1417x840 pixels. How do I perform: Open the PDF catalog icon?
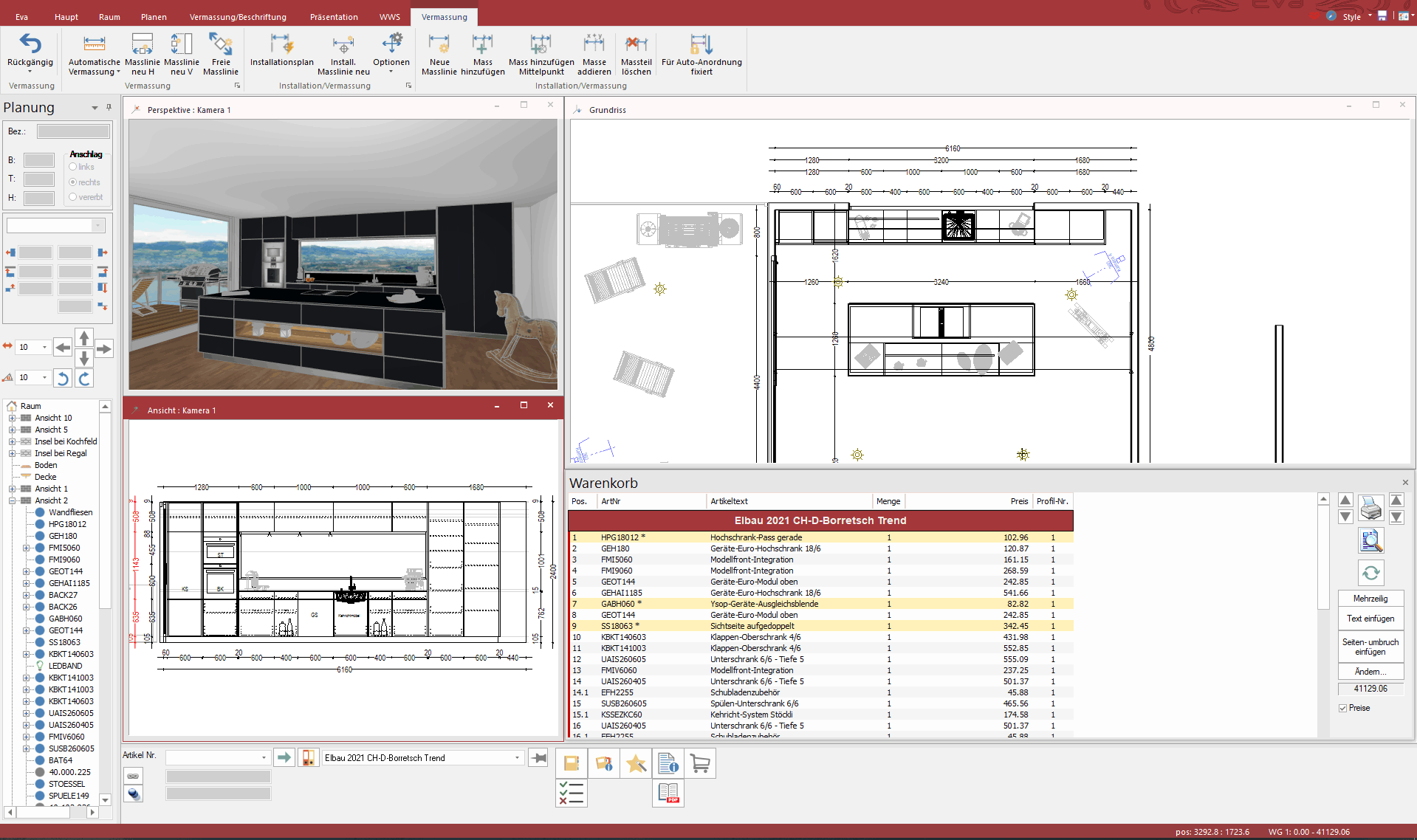pos(668,793)
